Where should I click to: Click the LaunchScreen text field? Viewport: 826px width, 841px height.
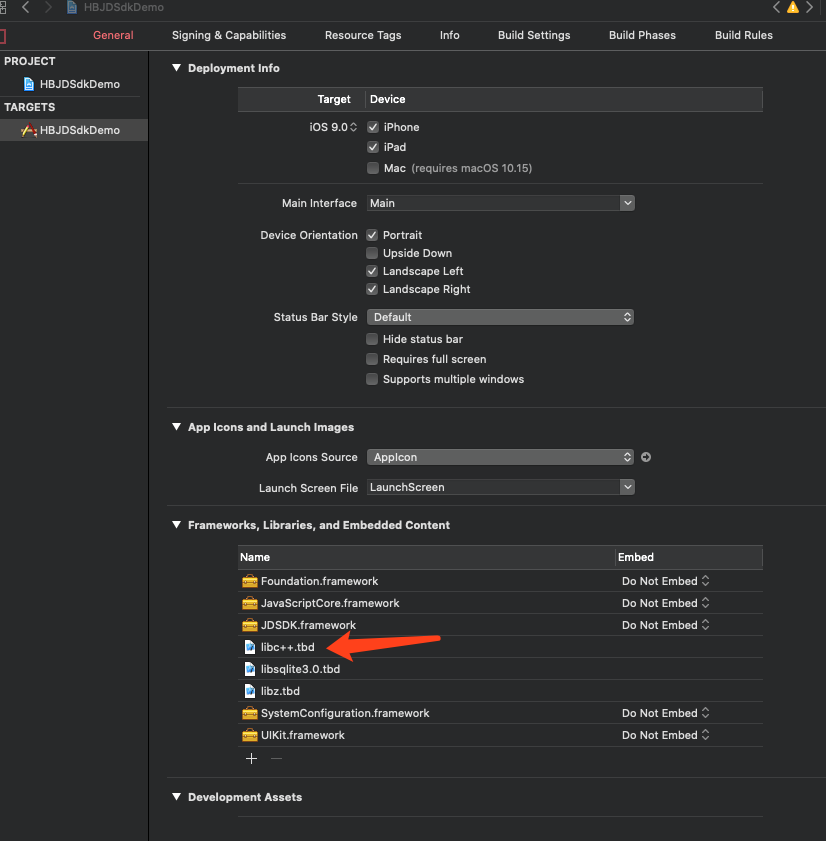pos(493,487)
